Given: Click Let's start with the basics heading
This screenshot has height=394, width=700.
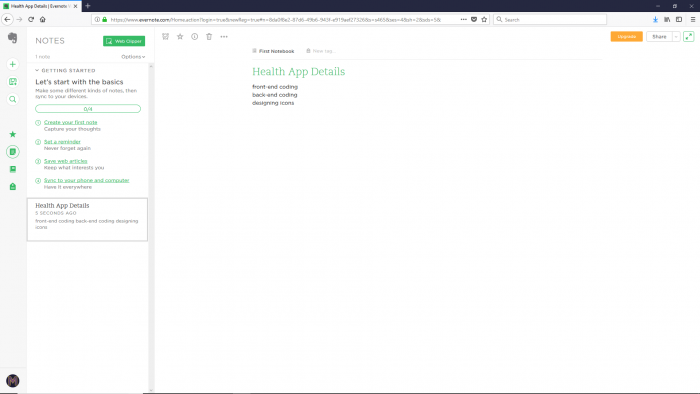Looking at the screenshot, I should [79, 82].
